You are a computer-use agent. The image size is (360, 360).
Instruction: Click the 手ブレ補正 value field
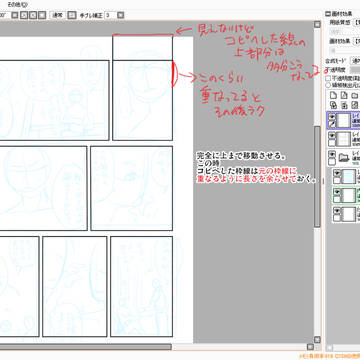[x=110, y=15]
